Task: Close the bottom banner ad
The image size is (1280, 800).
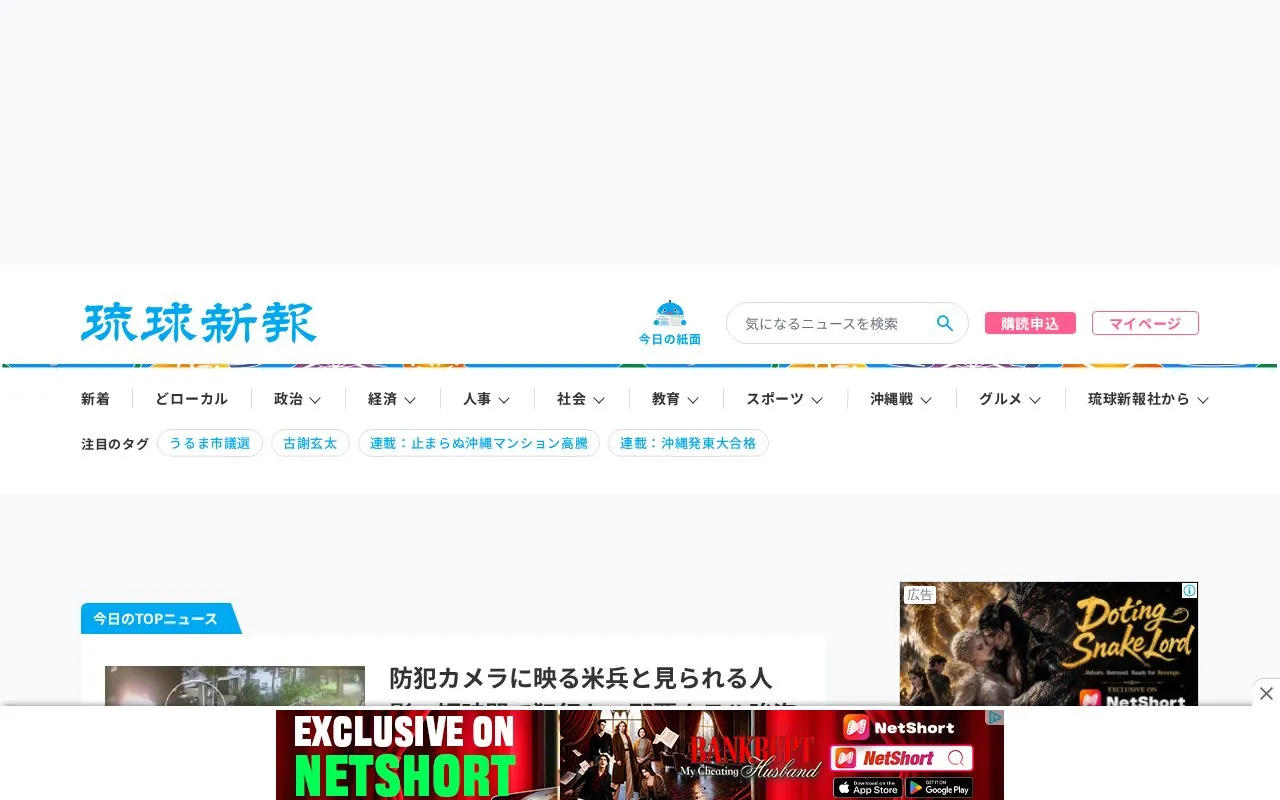Action: pyautogui.click(x=1266, y=693)
